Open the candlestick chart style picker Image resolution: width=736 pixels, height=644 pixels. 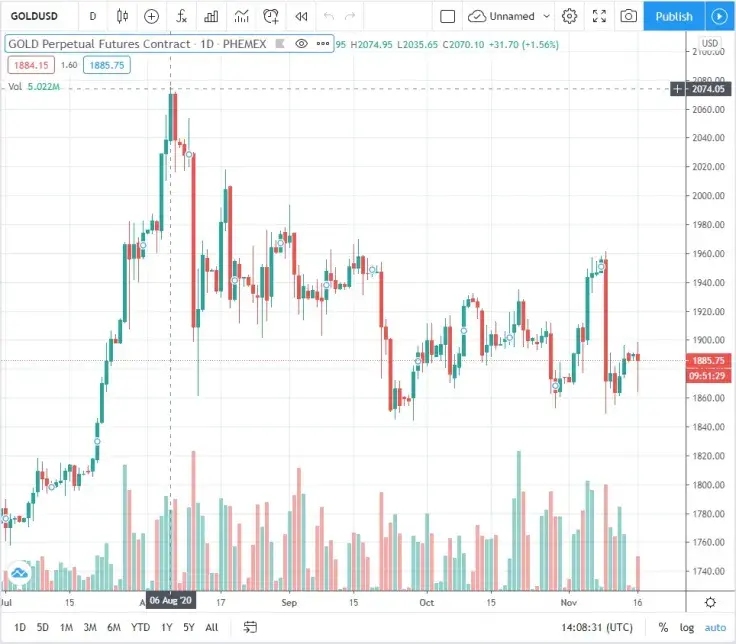click(122, 16)
